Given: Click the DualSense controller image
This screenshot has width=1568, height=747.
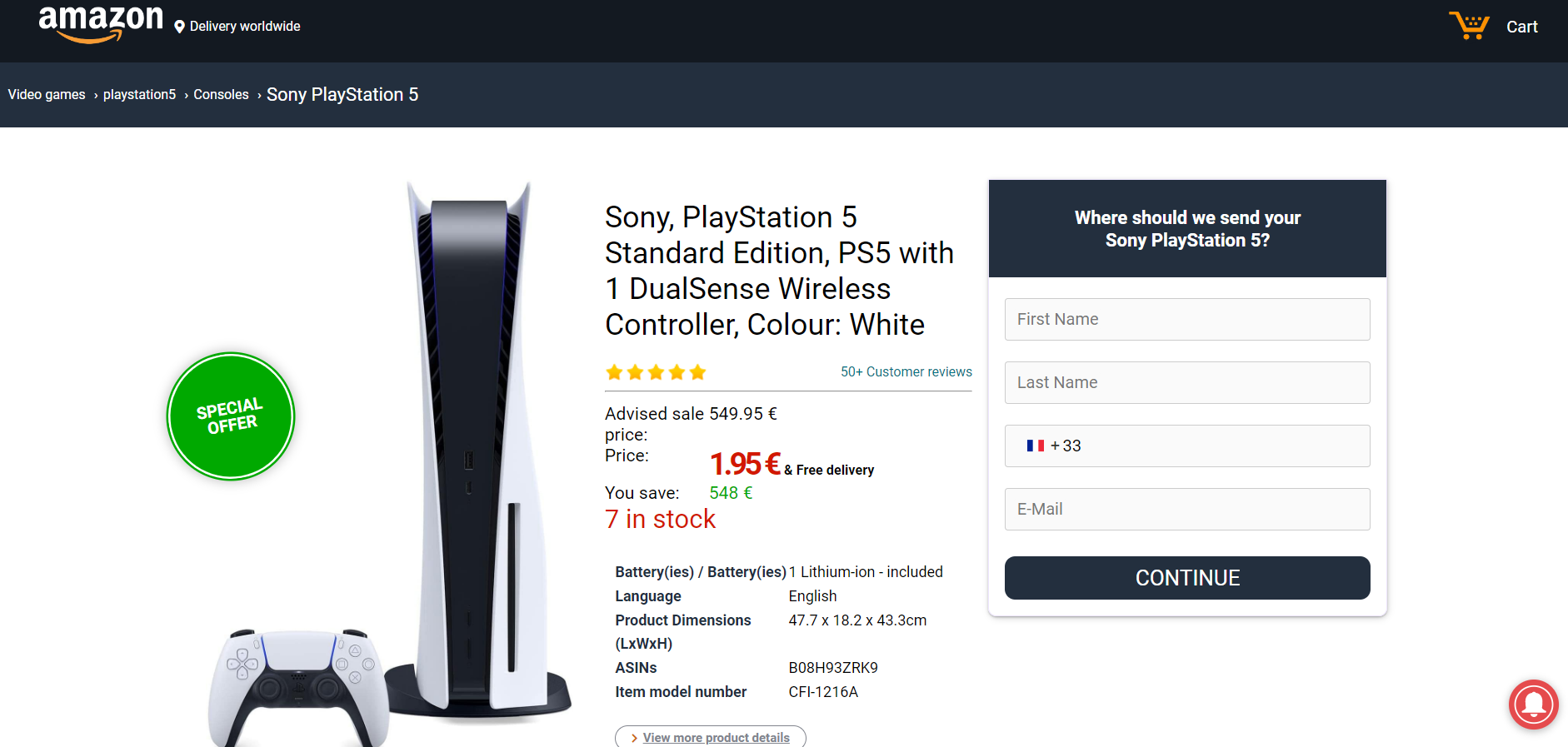Looking at the screenshot, I should pyautogui.click(x=298, y=688).
